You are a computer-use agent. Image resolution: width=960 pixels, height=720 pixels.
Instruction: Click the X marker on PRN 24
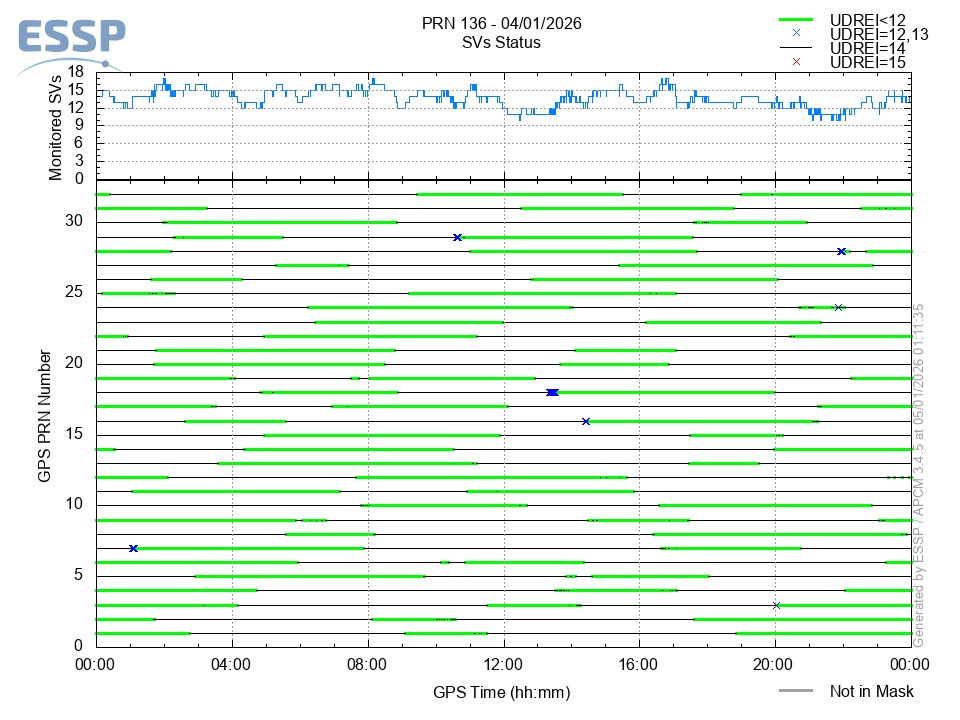(838, 307)
